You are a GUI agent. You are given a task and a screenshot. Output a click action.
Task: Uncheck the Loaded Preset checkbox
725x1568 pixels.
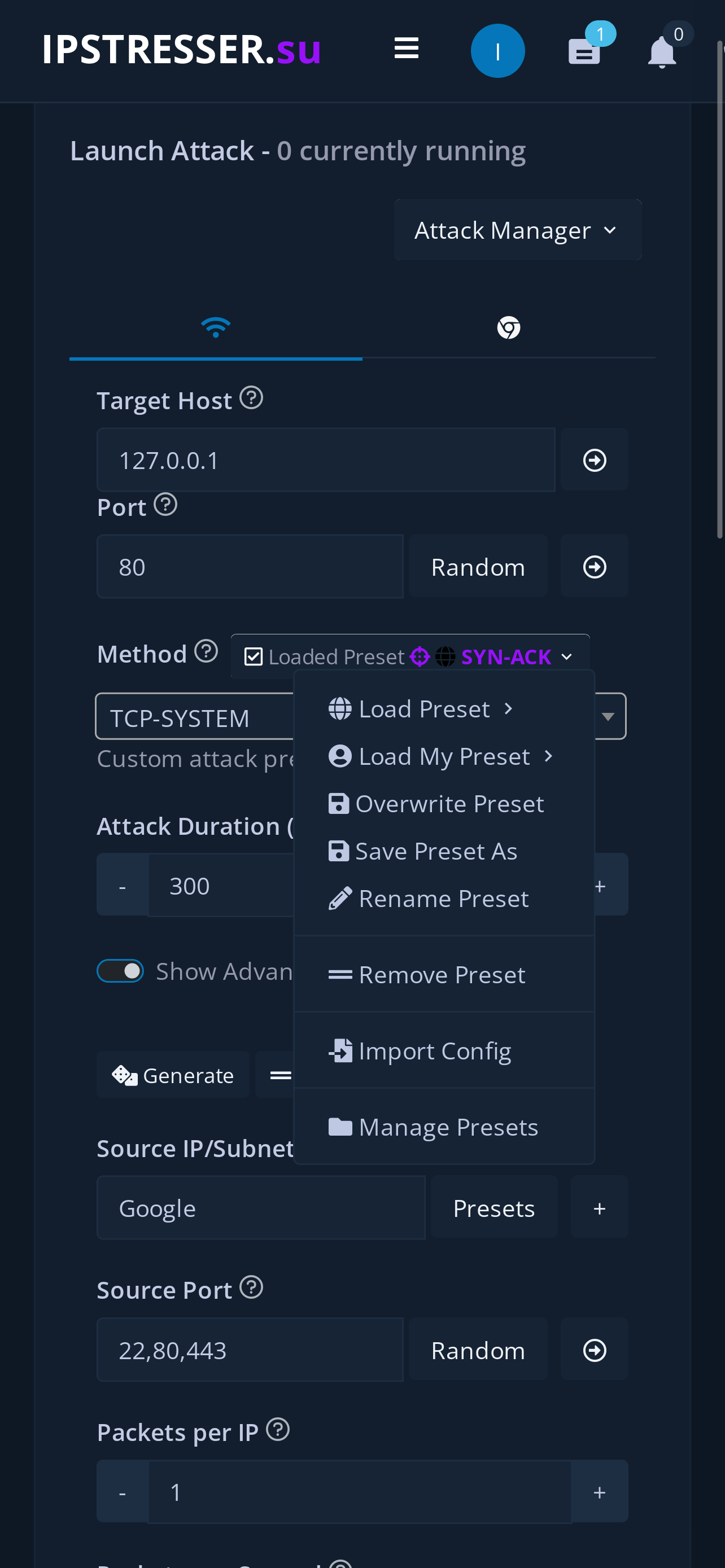click(253, 656)
